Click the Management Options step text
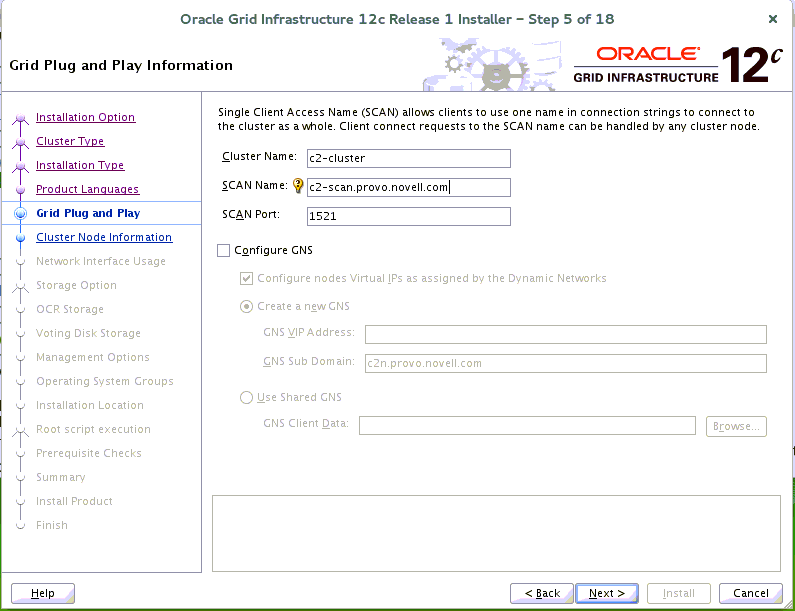The width and height of the screenshot is (795, 611). pos(93,357)
